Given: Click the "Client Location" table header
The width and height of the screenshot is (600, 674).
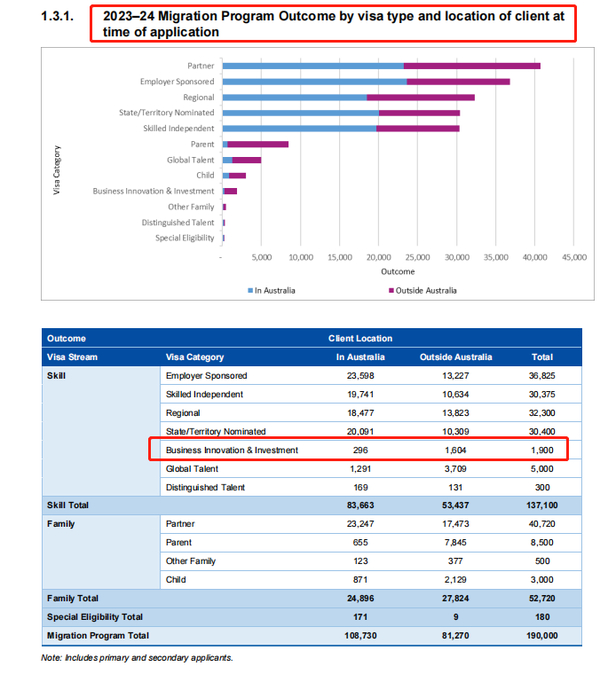Looking at the screenshot, I should (x=360, y=339).
